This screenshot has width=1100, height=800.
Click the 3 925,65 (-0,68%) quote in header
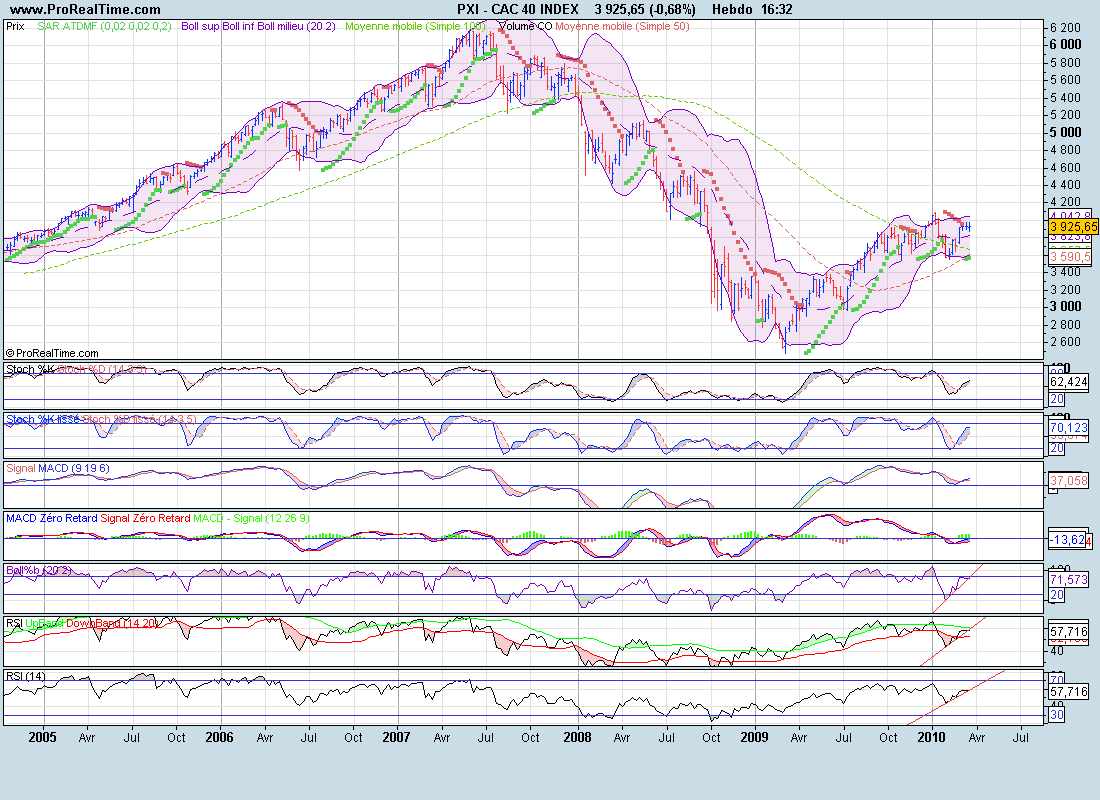645,10
